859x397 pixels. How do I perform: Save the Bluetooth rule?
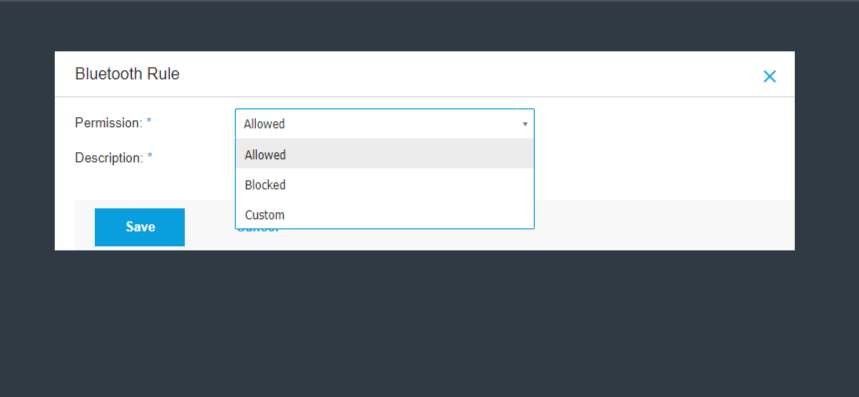click(140, 227)
